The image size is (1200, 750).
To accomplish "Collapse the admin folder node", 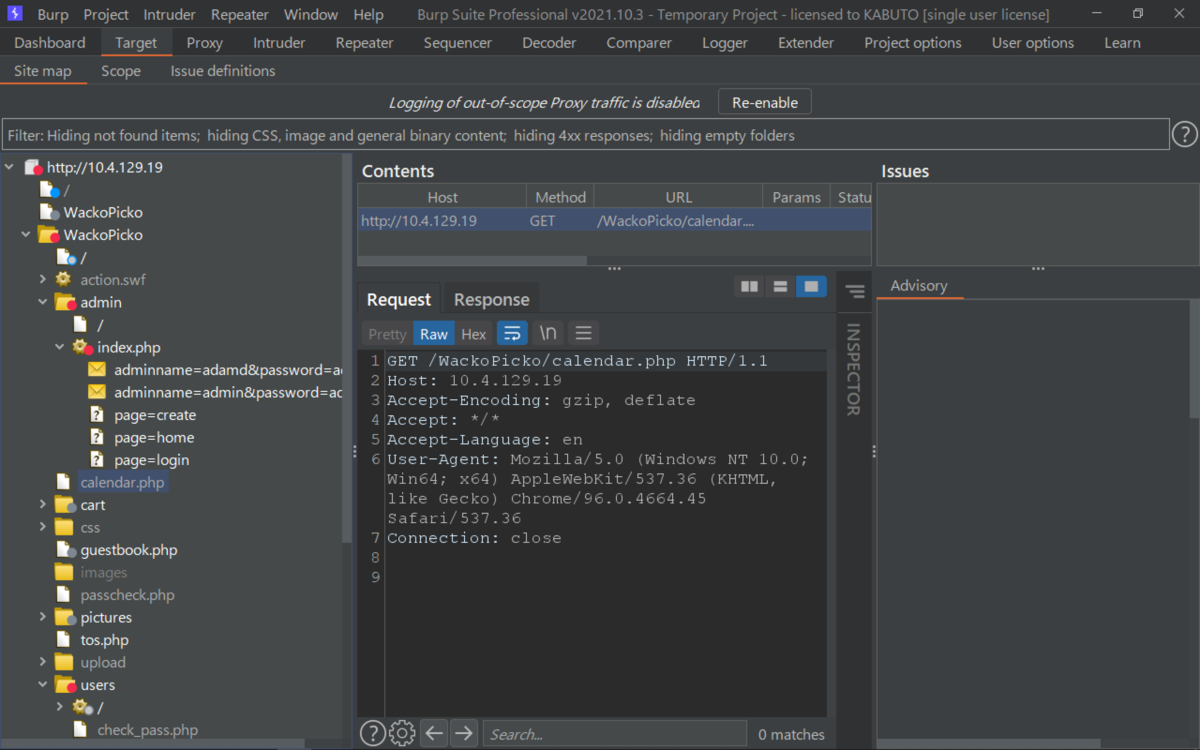I will coord(43,302).
